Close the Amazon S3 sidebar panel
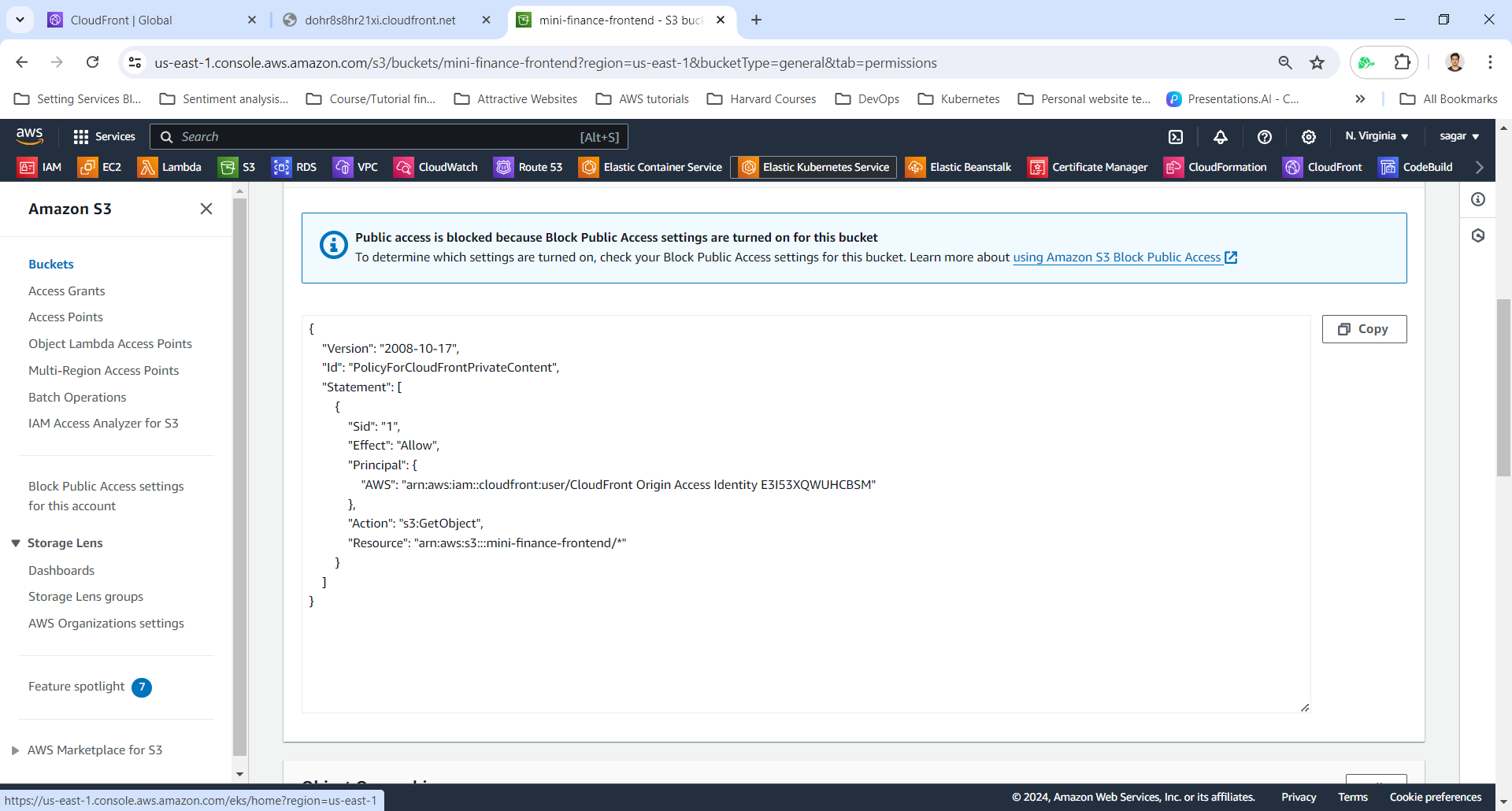Image resolution: width=1512 pixels, height=811 pixels. [x=206, y=209]
